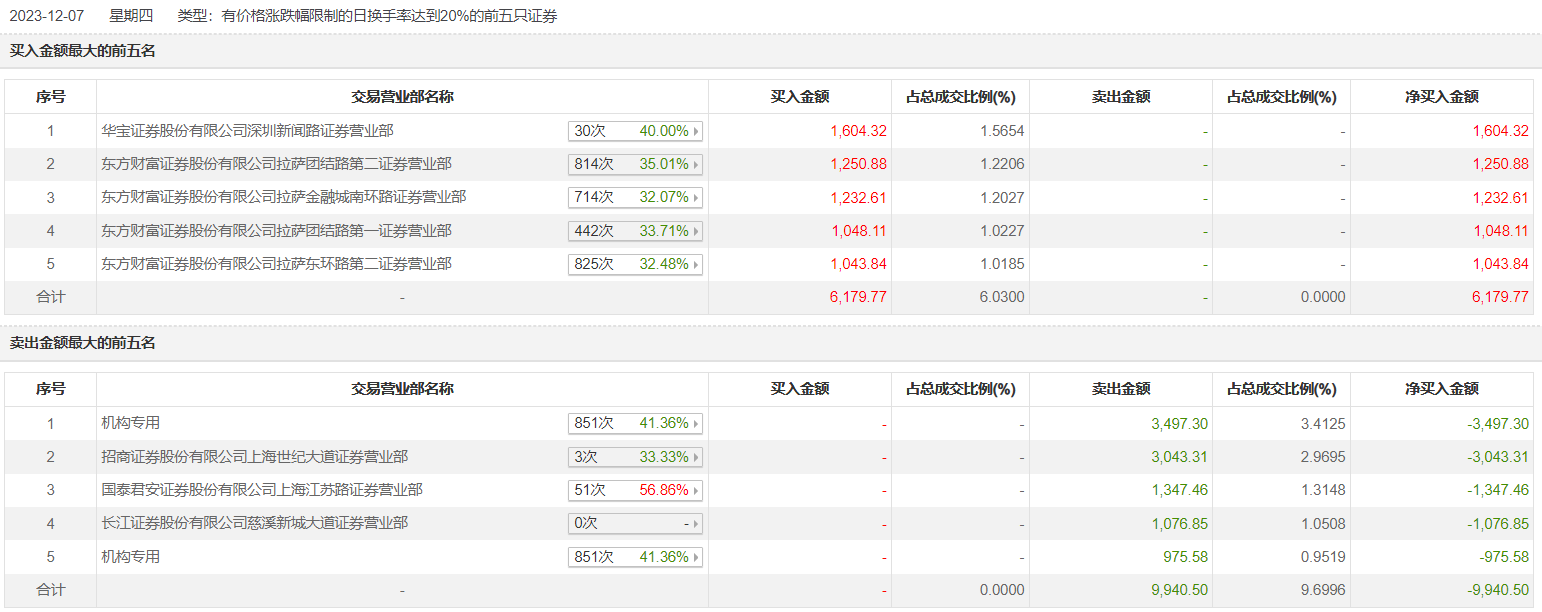Click the 买入金额最大的前五名 section header
This screenshot has height=612, width=1542.
[83, 51]
